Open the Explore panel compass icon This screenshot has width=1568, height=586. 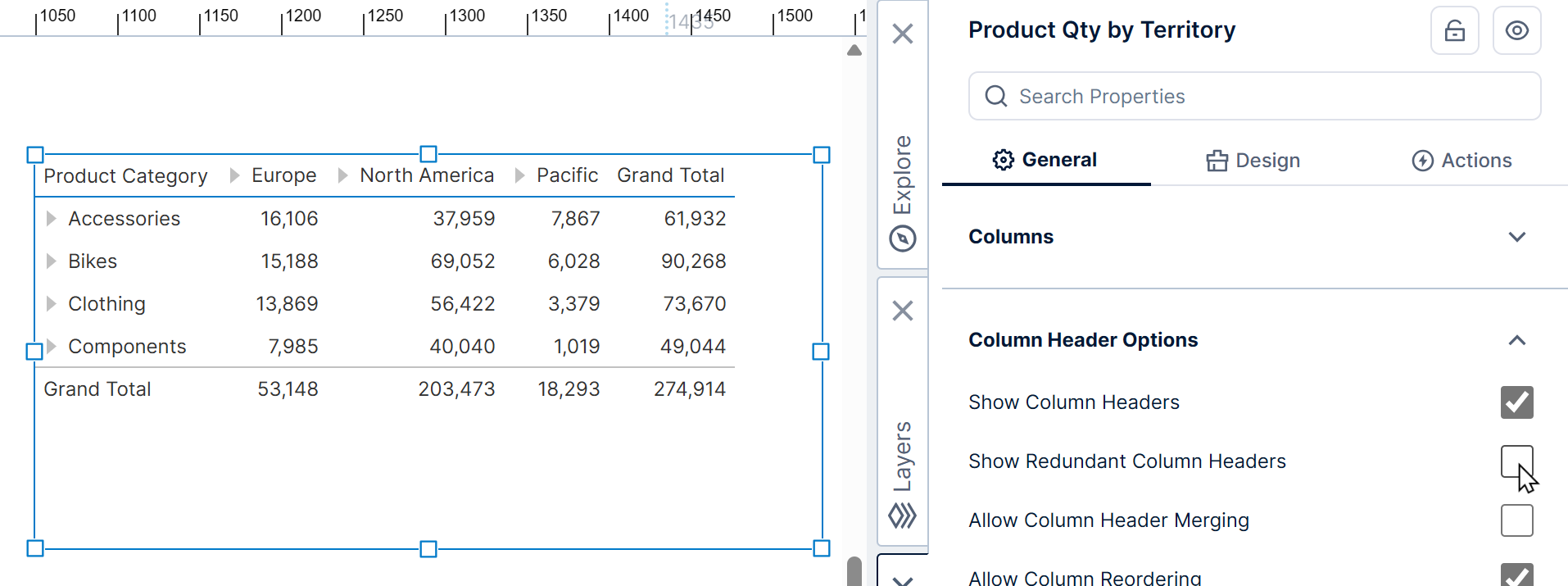point(902,238)
